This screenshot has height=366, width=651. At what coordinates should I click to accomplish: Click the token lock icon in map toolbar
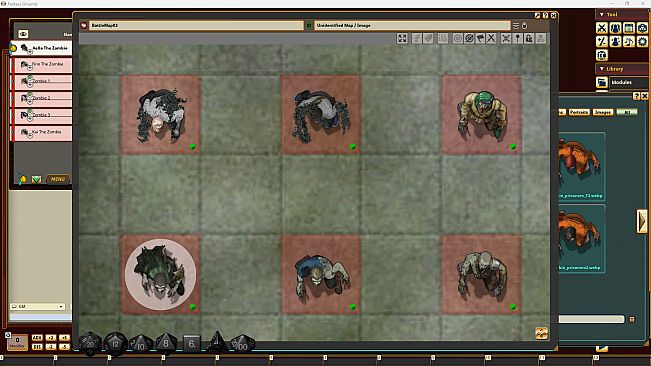(x=529, y=39)
